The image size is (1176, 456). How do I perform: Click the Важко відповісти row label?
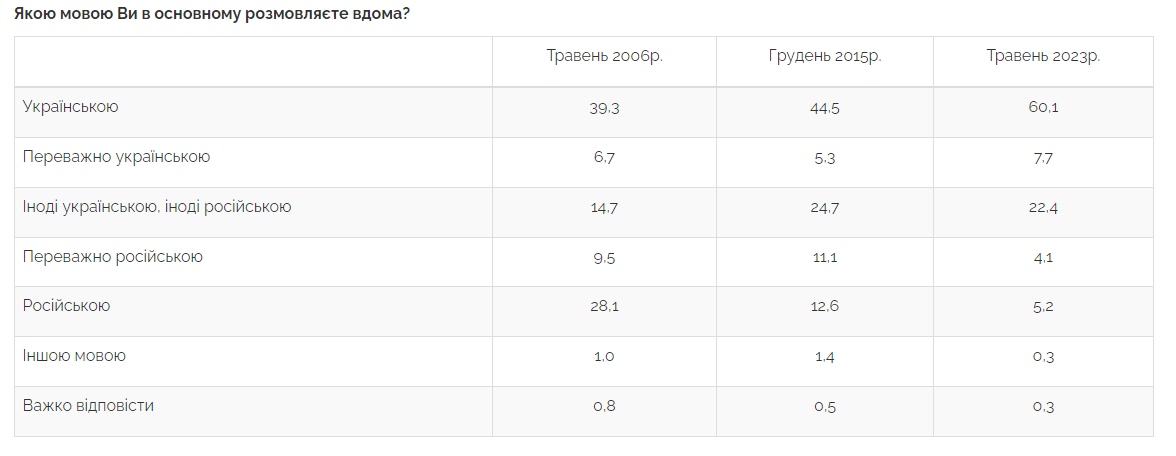[88, 406]
